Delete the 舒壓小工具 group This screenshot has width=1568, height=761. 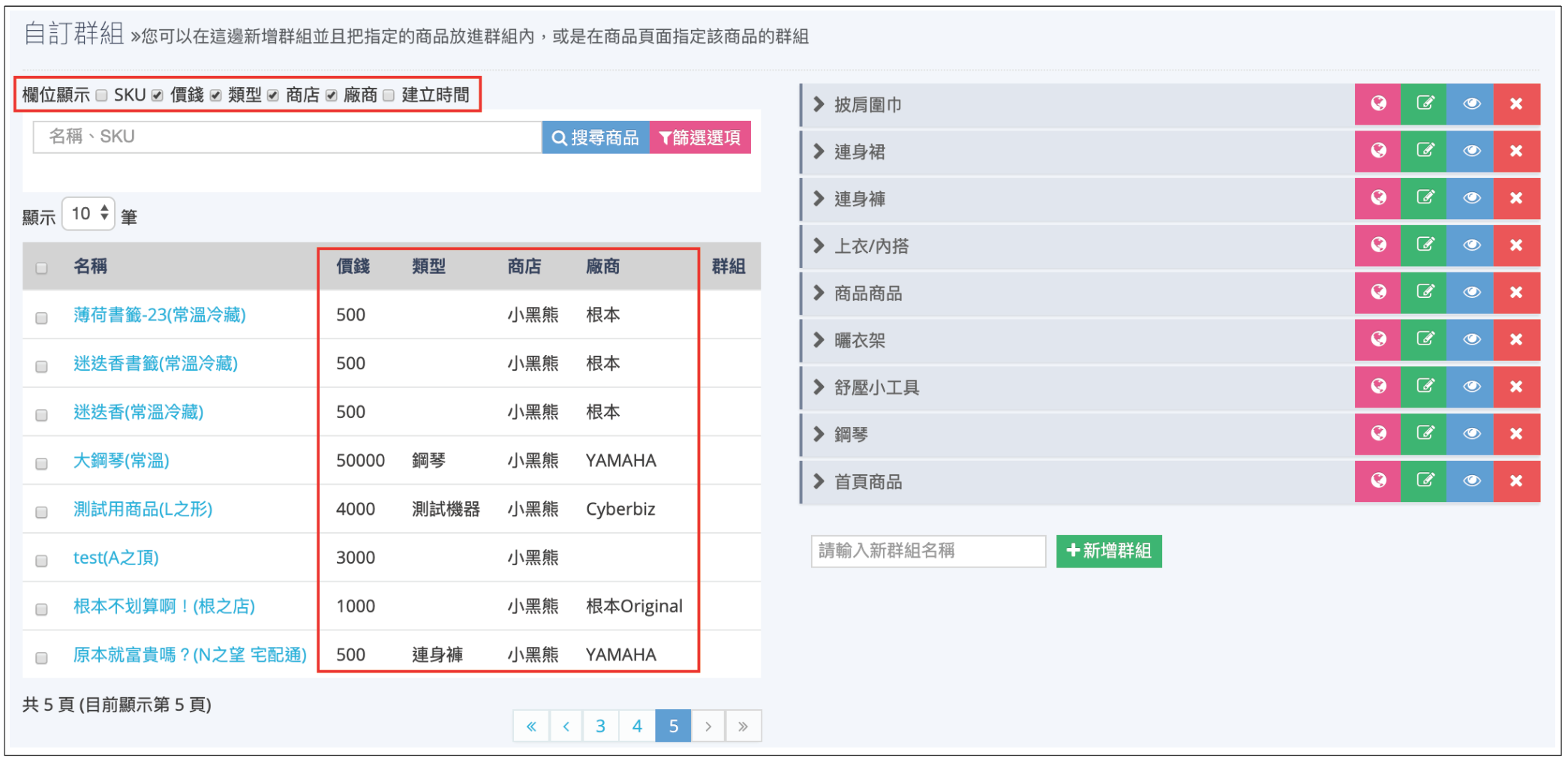1516,388
